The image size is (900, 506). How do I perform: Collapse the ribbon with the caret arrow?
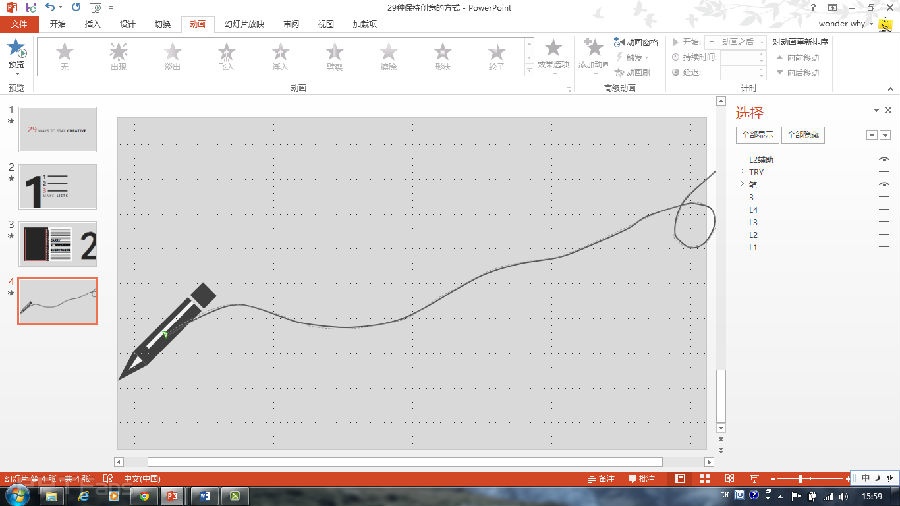890,89
